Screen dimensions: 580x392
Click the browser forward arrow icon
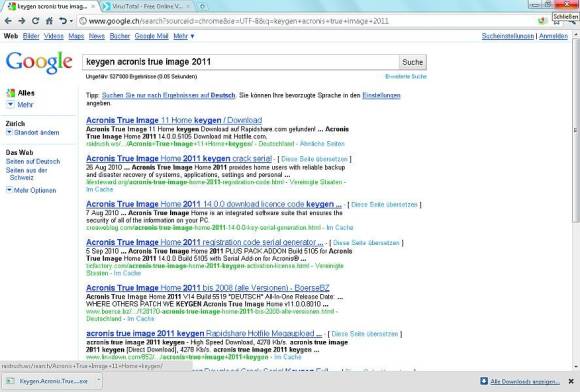[x=22, y=21]
